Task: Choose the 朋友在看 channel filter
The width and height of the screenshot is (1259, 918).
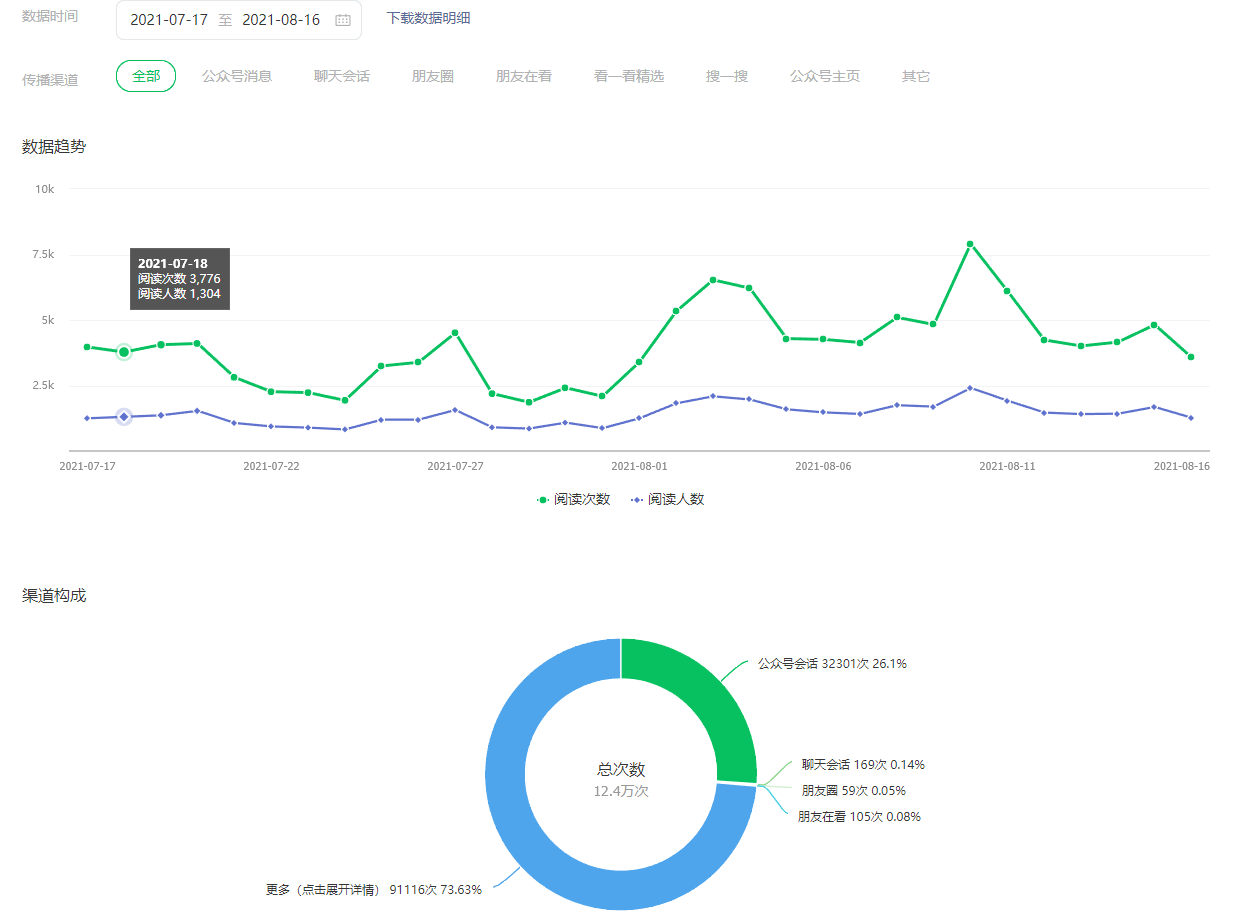Action: pyautogui.click(x=524, y=76)
